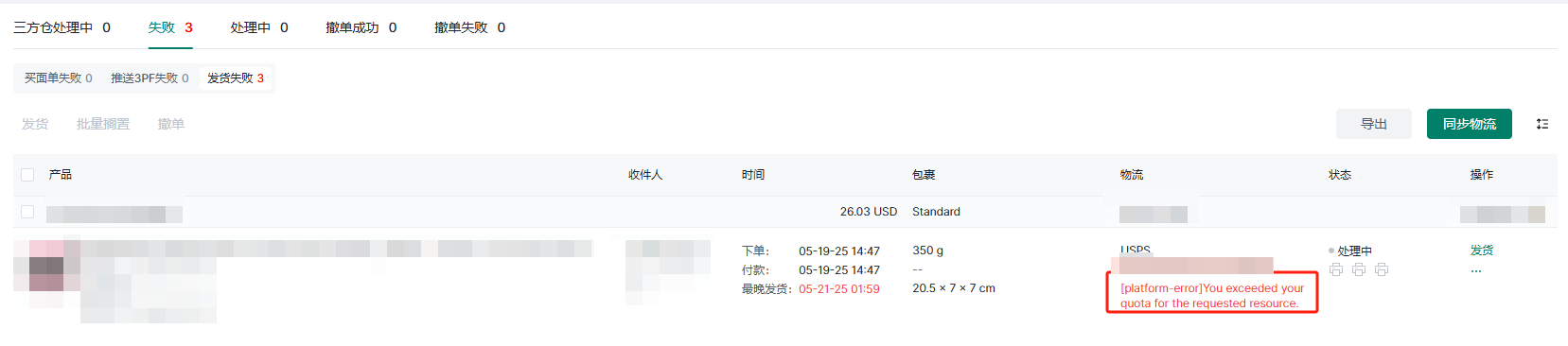The height and width of the screenshot is (346, 1568).
Task: Click the green 同步物流 button
Action: (x=1470, y=124)
